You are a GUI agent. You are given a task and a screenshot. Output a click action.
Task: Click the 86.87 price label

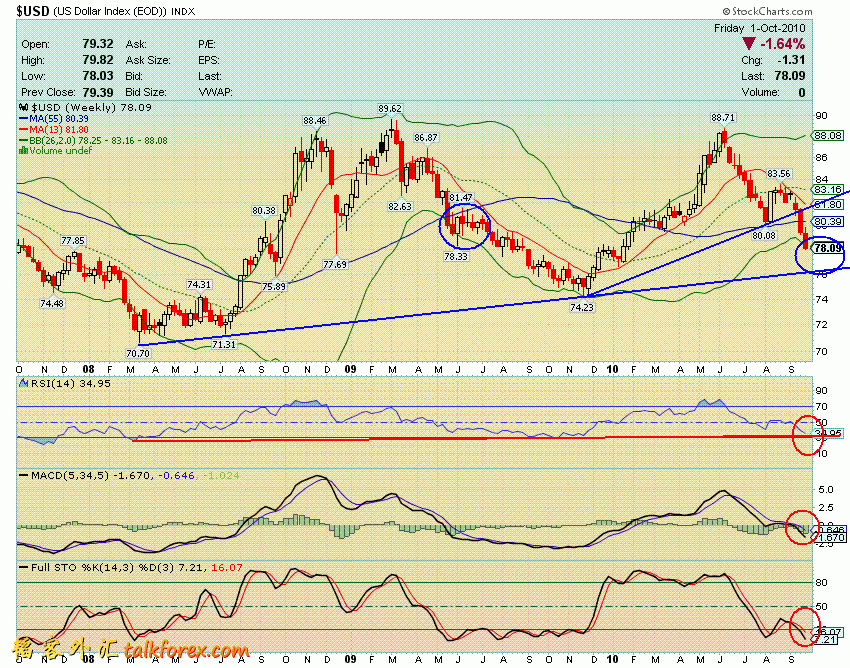tap(425, 138)
